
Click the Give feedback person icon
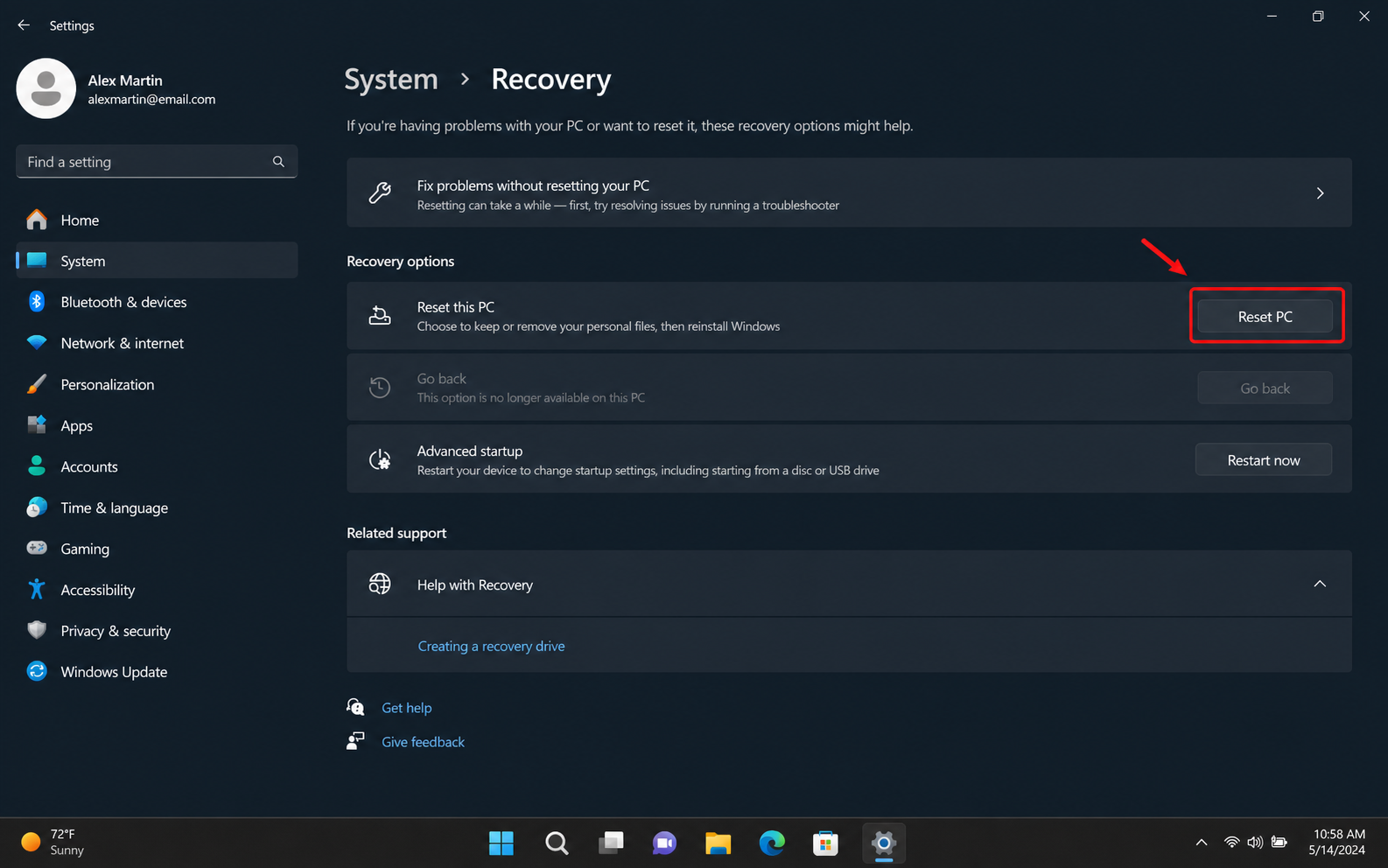(355, 741)
